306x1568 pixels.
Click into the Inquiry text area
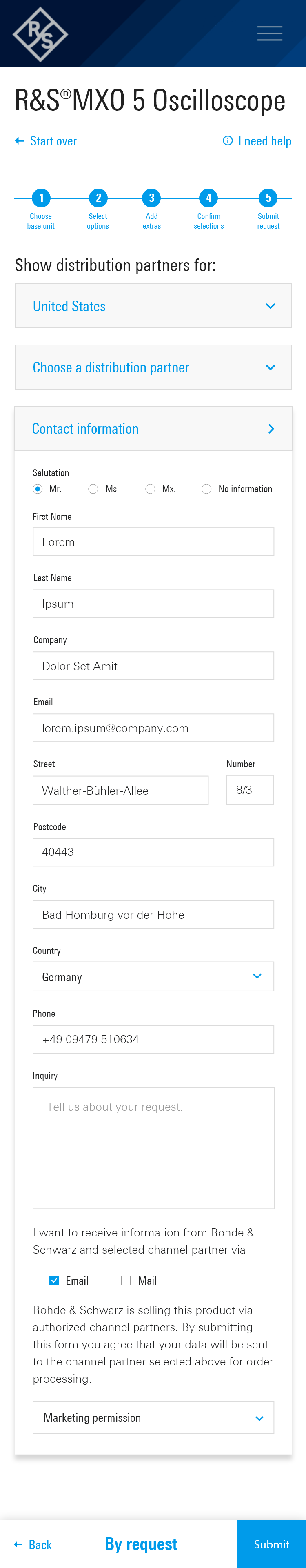(153, 1148)
